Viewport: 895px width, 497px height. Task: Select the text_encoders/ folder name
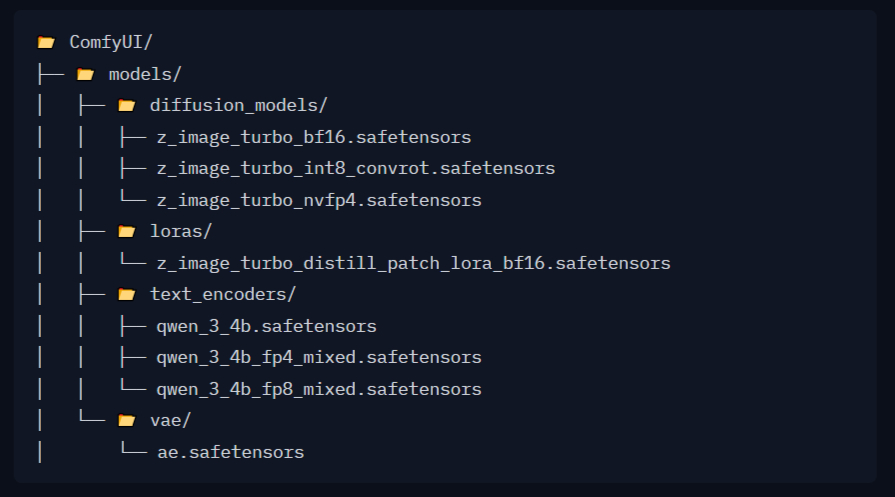click(x=223, y=294)
